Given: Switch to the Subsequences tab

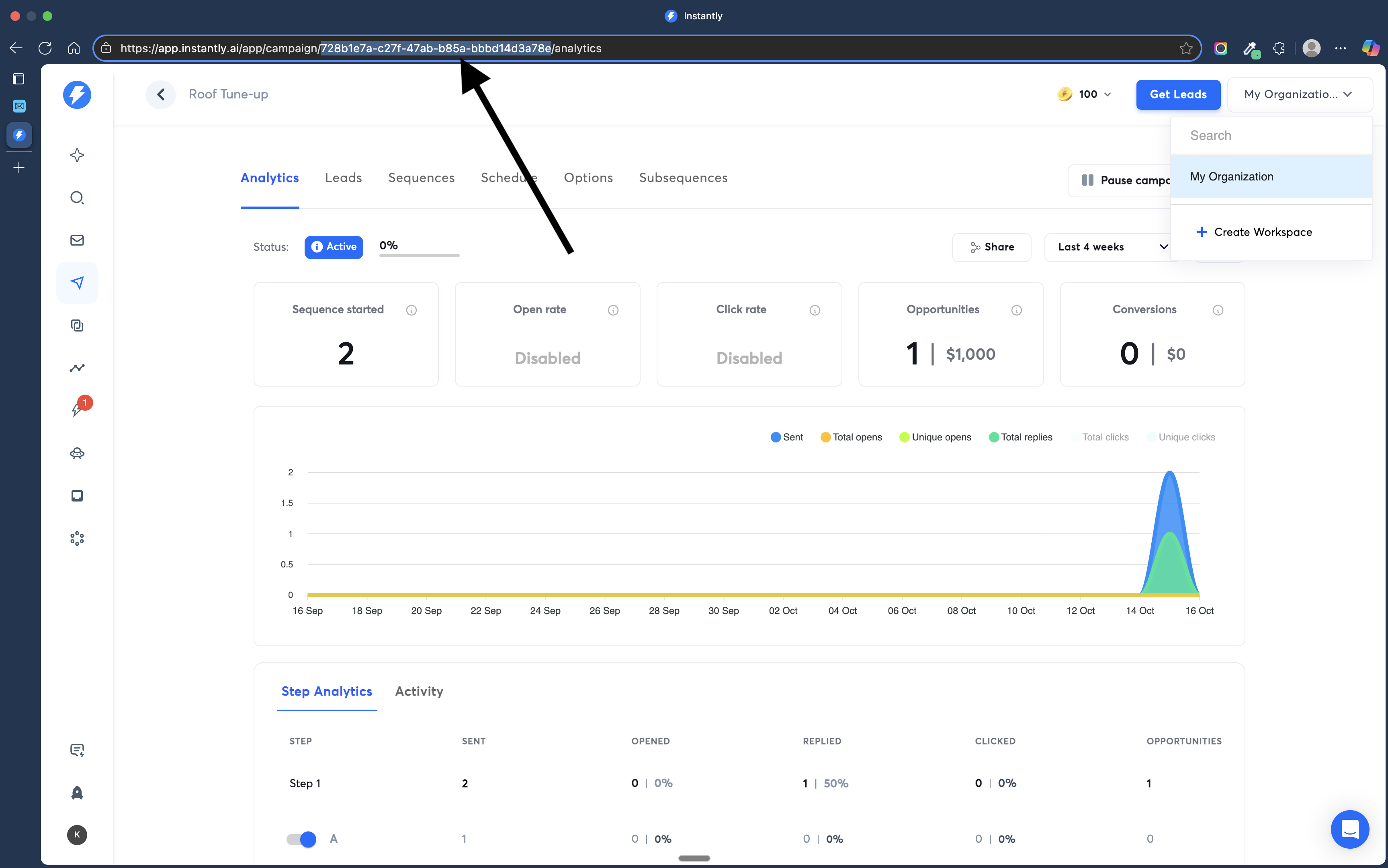Looking at the screenshot, I should [682, 177].
